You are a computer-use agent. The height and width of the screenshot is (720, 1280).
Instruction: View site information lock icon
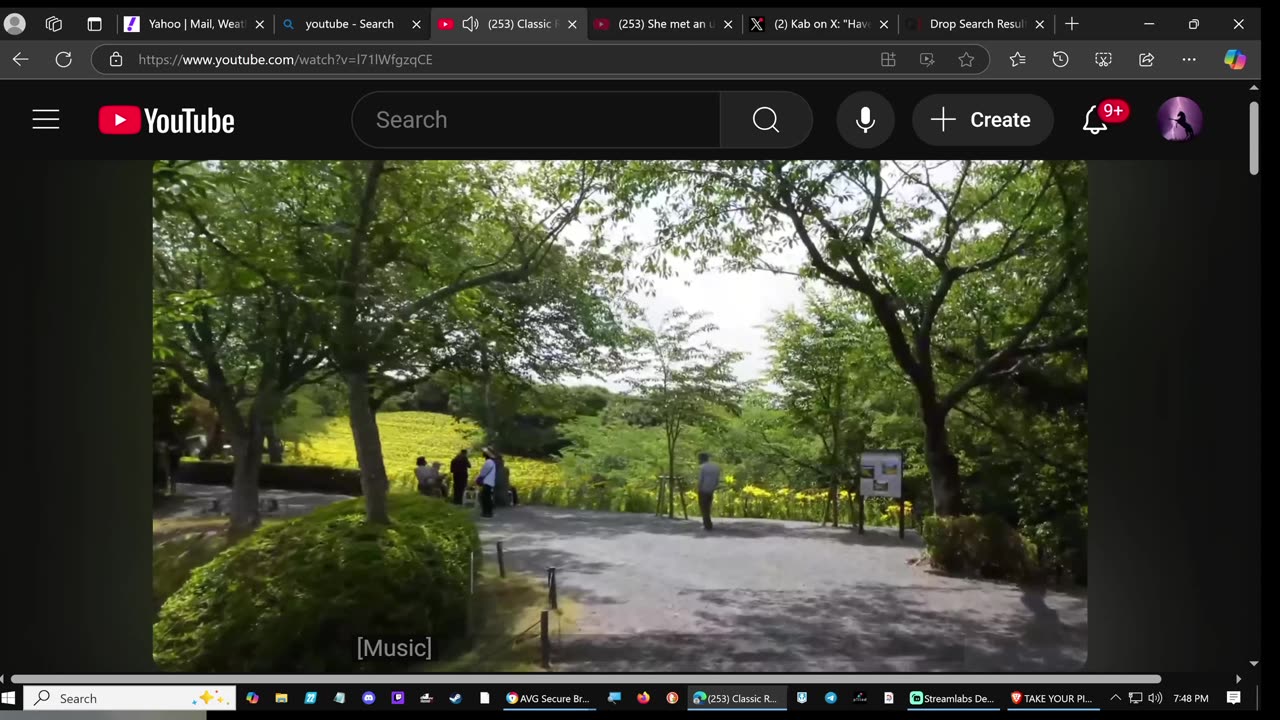pyautogui.click(x=116, y=60)
